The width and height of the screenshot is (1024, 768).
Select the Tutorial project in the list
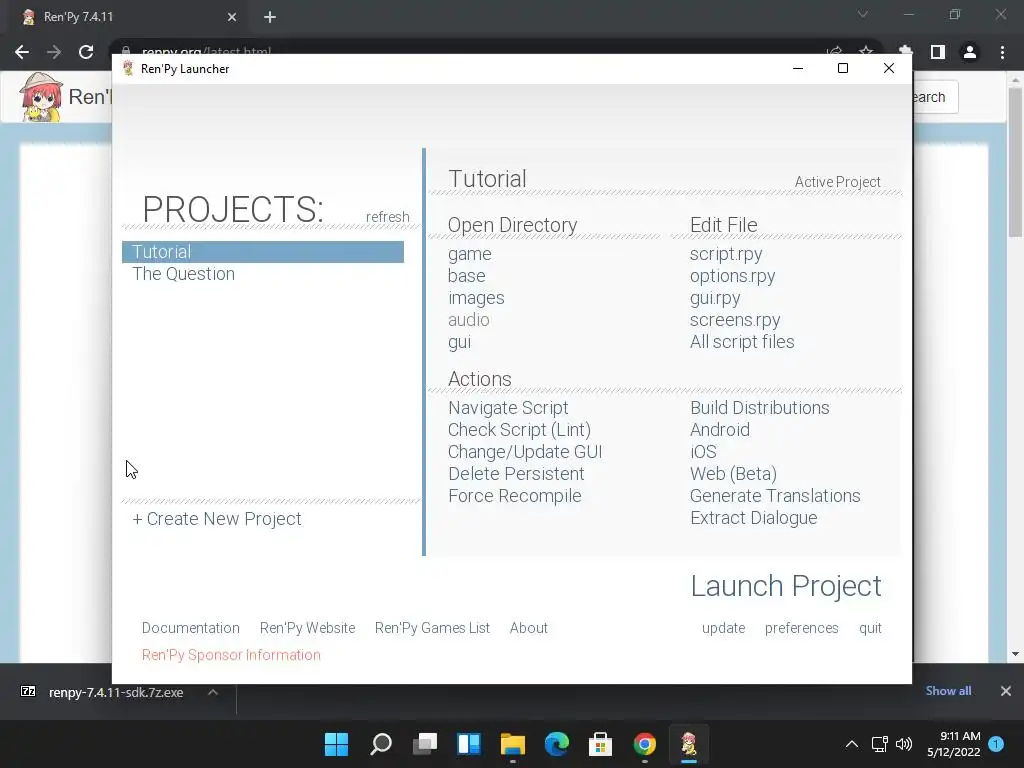click(x=263, y=252)
